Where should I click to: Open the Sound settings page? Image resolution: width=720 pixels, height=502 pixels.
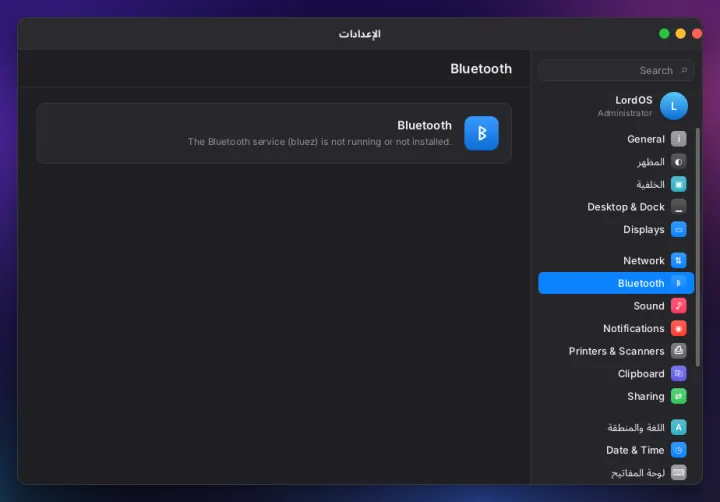click(616, 305)
